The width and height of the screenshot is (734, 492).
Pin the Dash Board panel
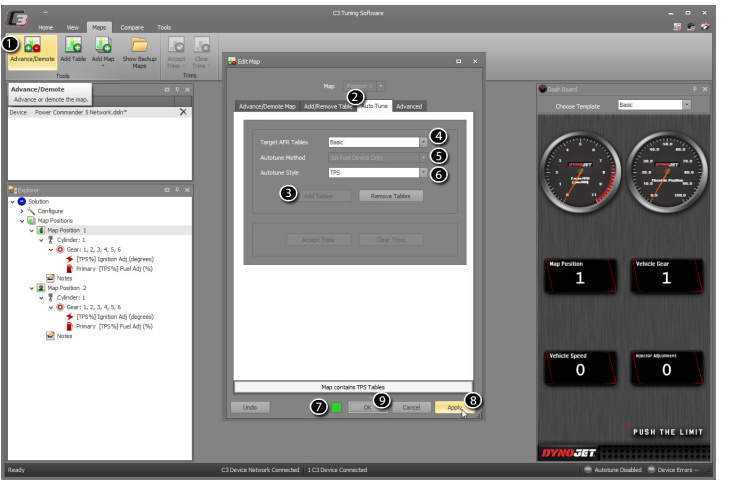[x=695, y=89]
